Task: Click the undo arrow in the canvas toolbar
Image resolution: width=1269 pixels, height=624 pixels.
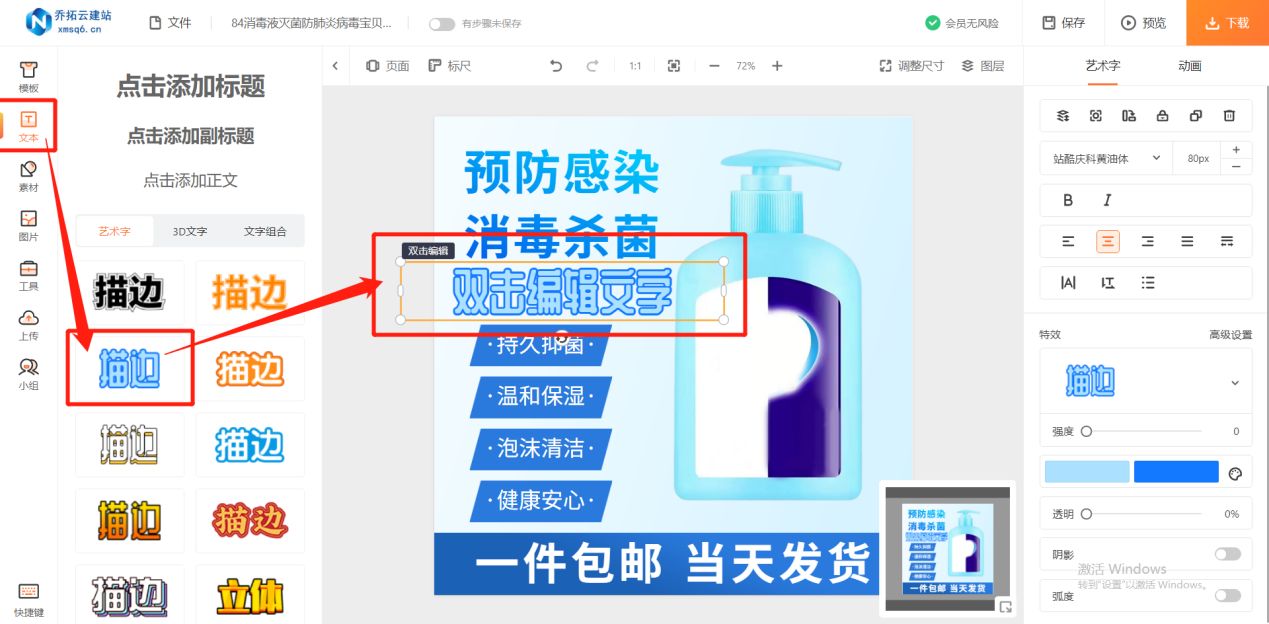Action: coord(556,66)
